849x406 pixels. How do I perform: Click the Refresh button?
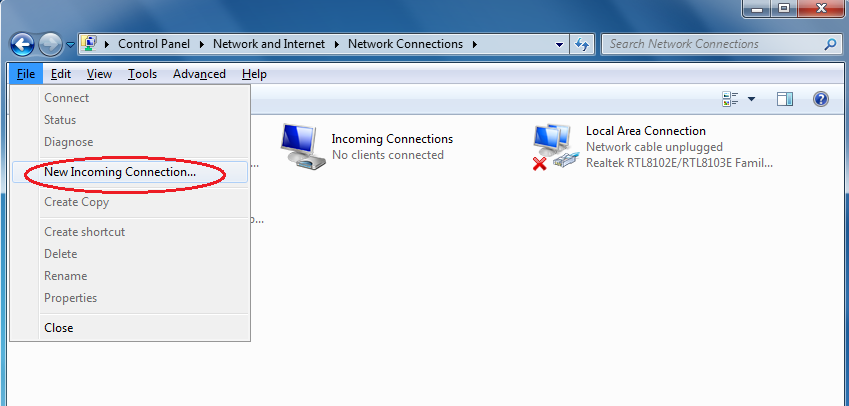point(582,44)
